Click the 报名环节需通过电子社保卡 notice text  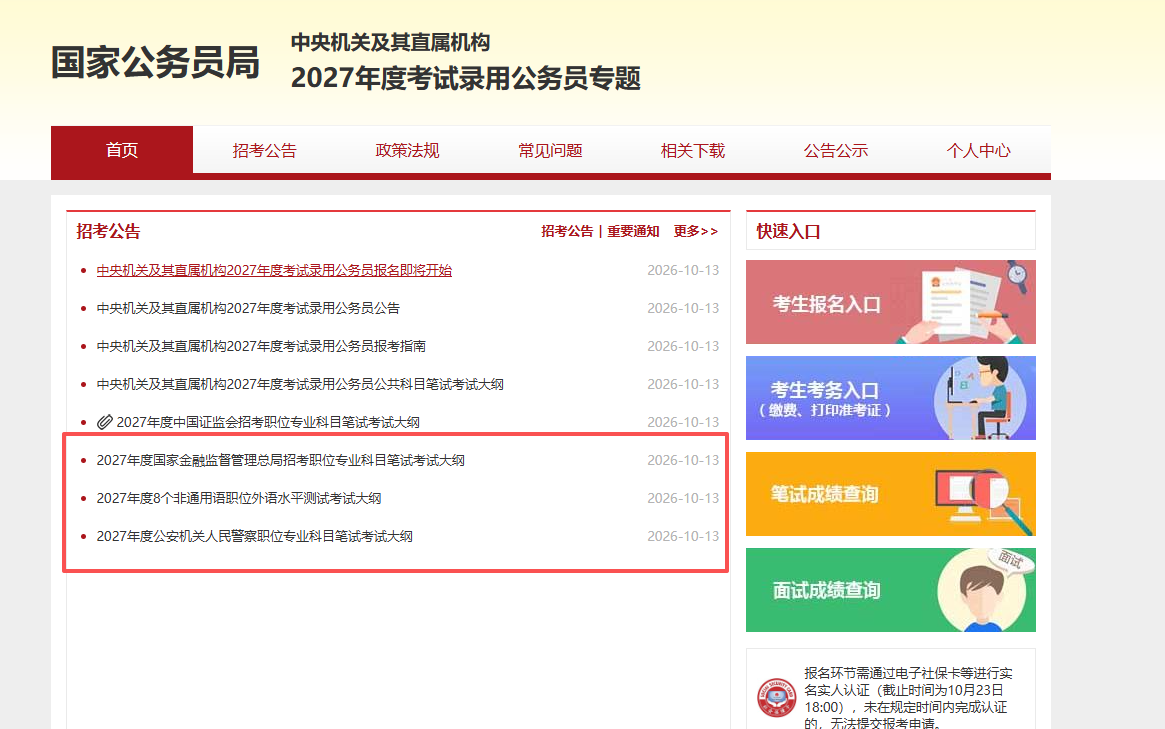[x=908, y=698]
